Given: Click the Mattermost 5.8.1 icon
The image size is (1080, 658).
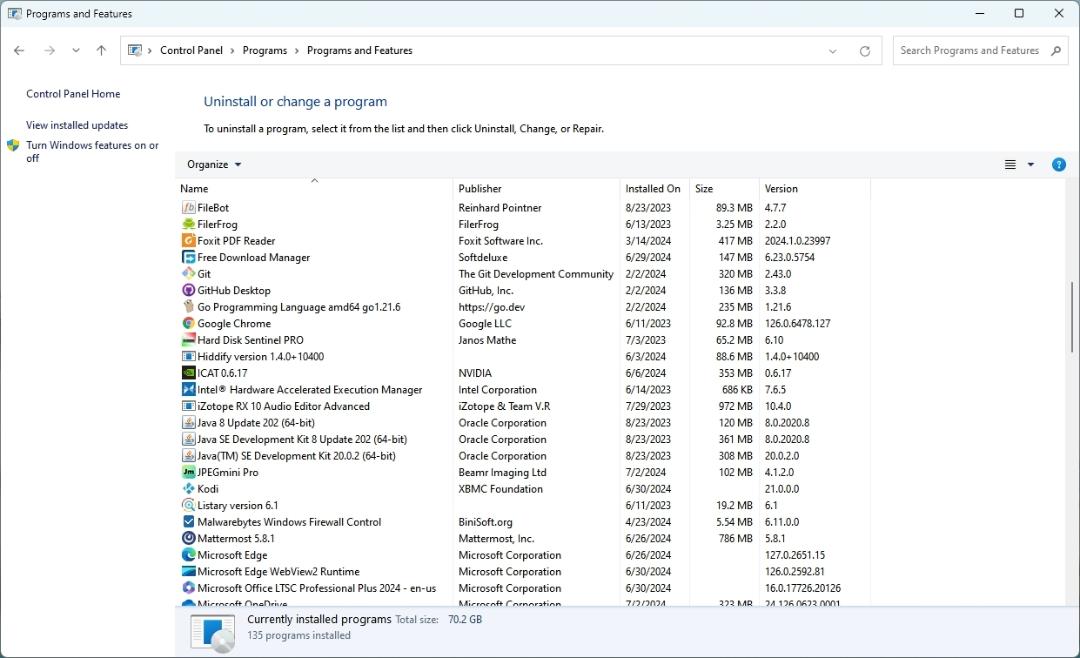Looking at the screenshot, I should pyautogui.click(x=188, y=538).
